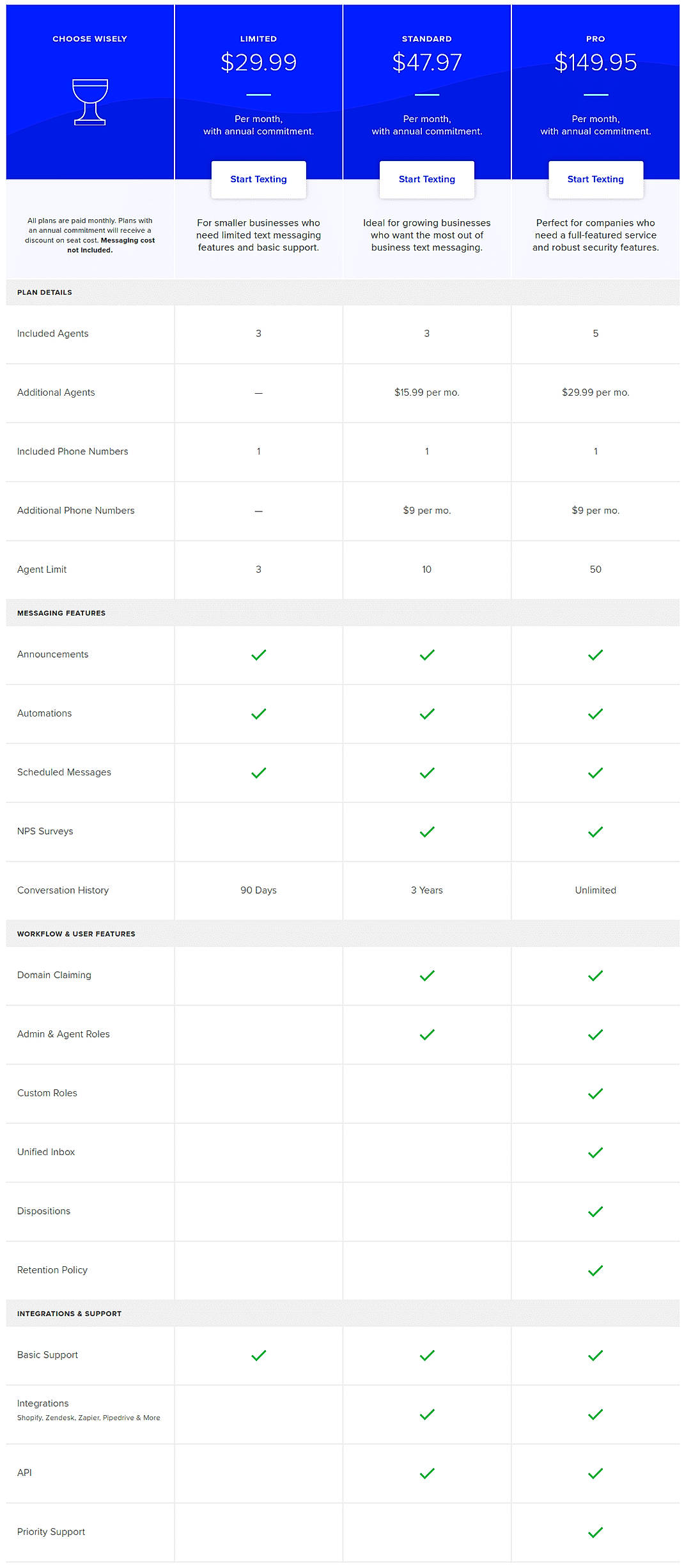Viewport: 684px width, 1568px height.
Task: Click Start Texting for the Pro plan
Action: tap(595, 180)
